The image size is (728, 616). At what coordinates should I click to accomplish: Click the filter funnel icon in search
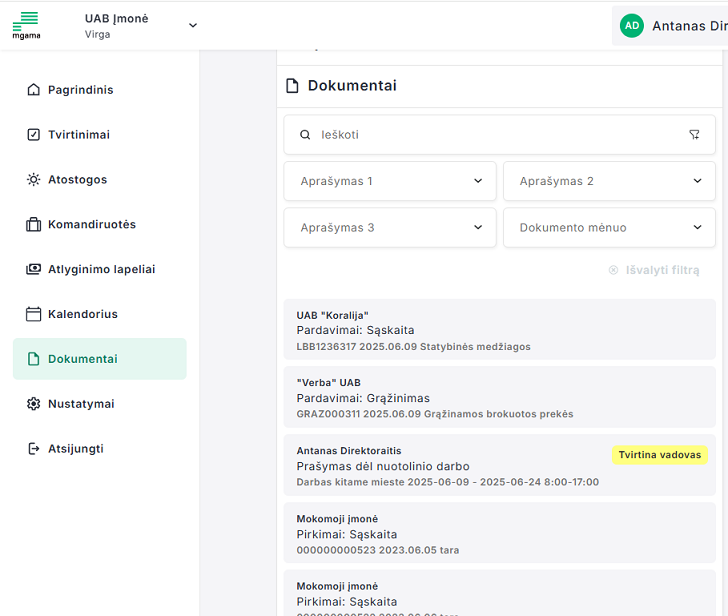tap(694, 135)
